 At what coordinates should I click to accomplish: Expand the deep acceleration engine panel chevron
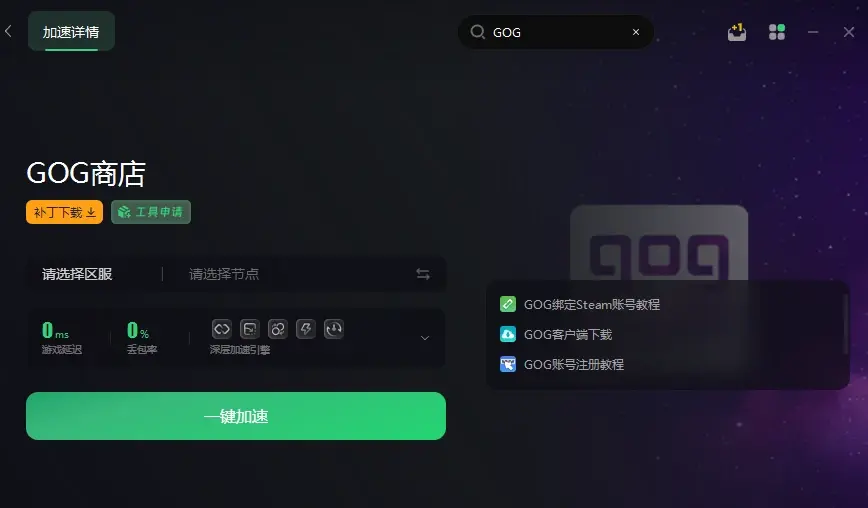425,338
